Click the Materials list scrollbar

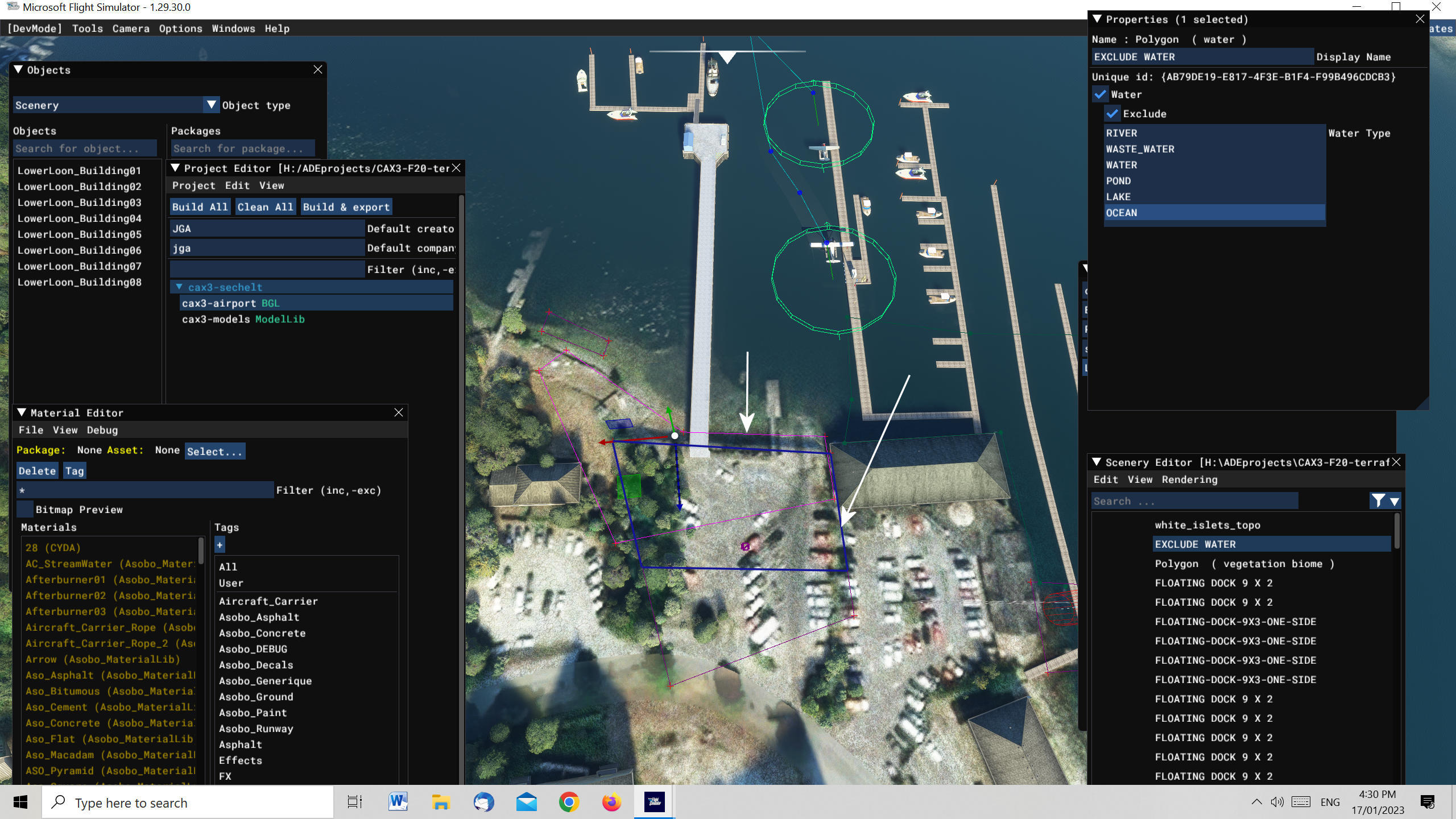coord(200,551)
